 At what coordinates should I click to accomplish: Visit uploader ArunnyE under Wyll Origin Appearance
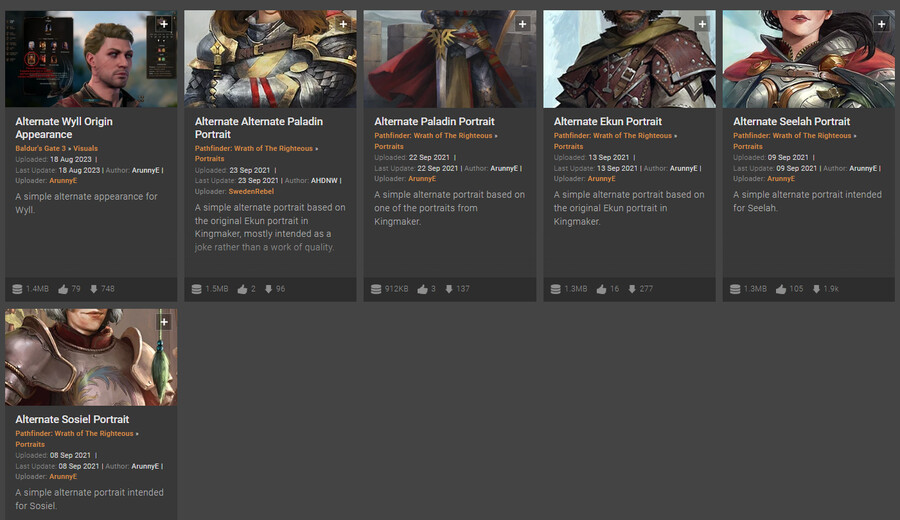click(63, 180)
